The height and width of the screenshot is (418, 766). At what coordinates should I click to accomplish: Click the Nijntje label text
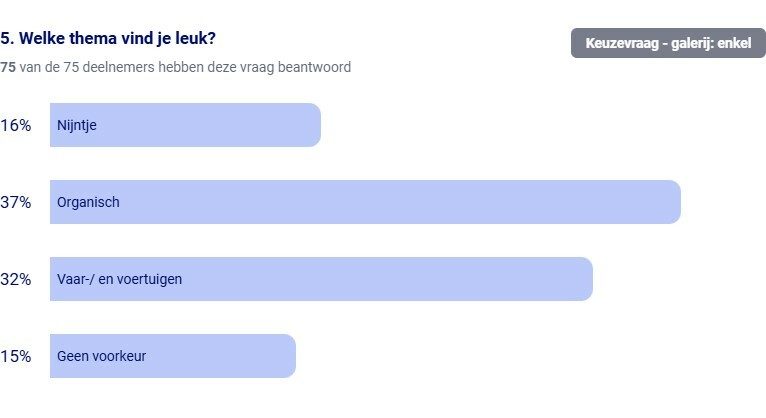tap(77, 125)
